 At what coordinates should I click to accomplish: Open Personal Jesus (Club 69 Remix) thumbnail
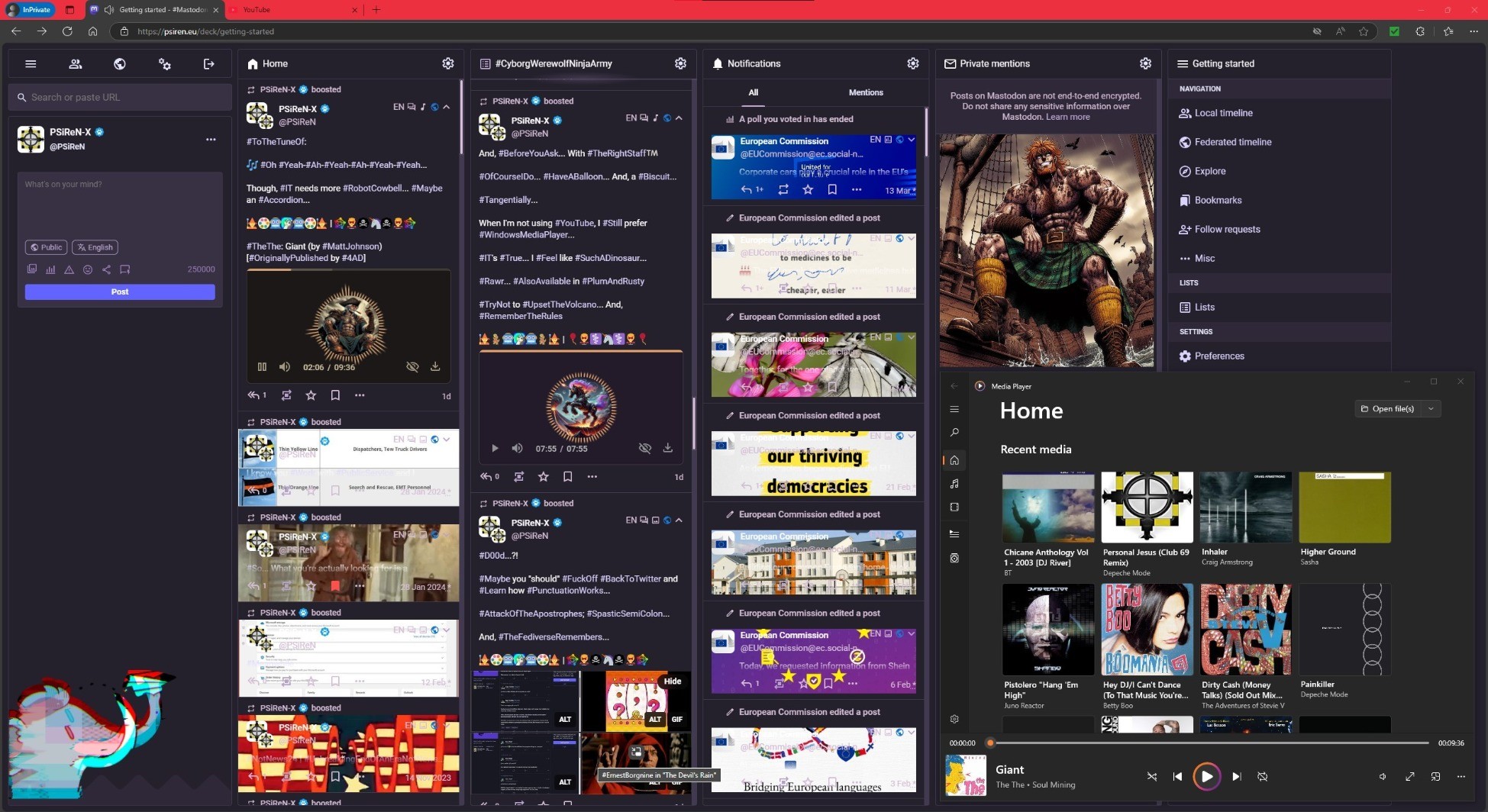(x=1147, y=507)
